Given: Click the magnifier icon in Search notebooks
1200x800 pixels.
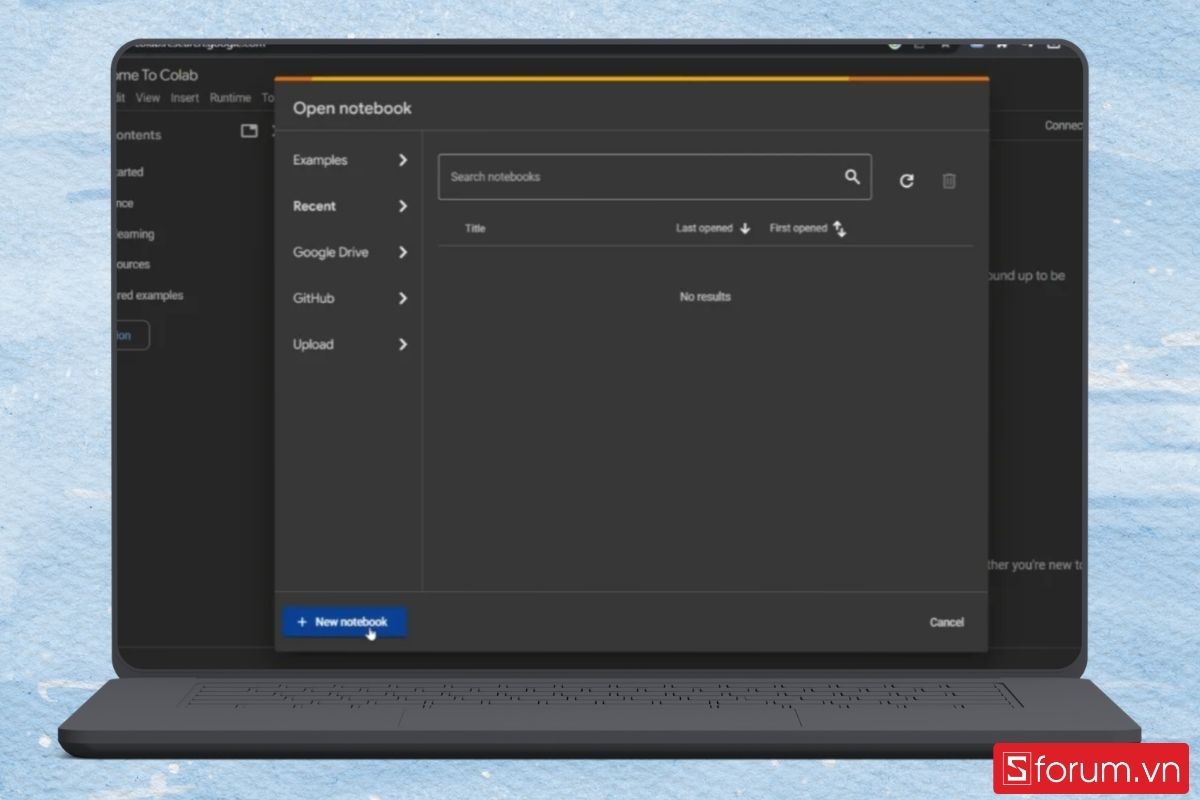Looking at the screenshot, I should [x=852, y=177].
